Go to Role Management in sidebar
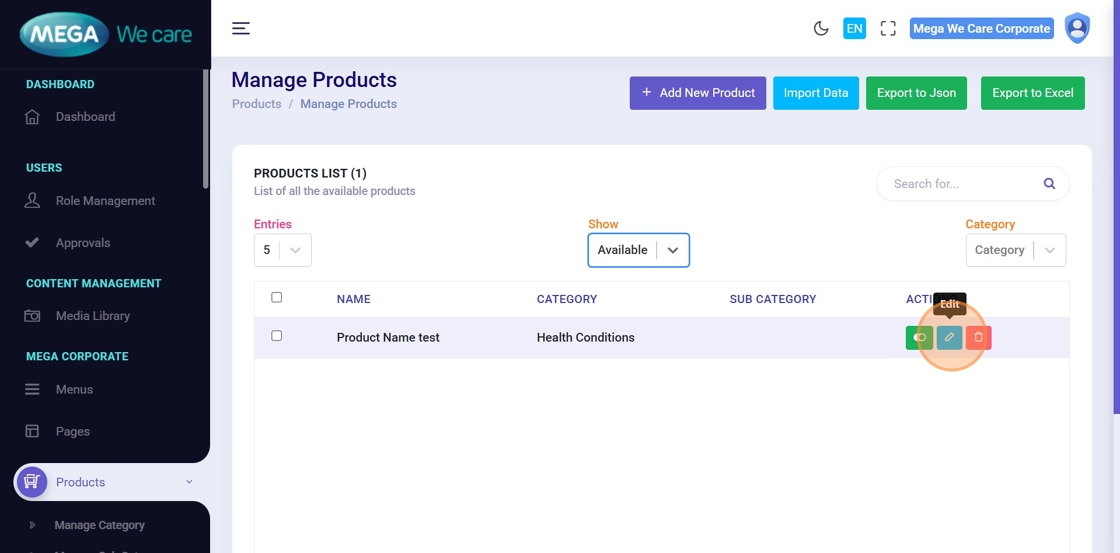Viewport: 1120px width, 553px height. click(105, 201)
